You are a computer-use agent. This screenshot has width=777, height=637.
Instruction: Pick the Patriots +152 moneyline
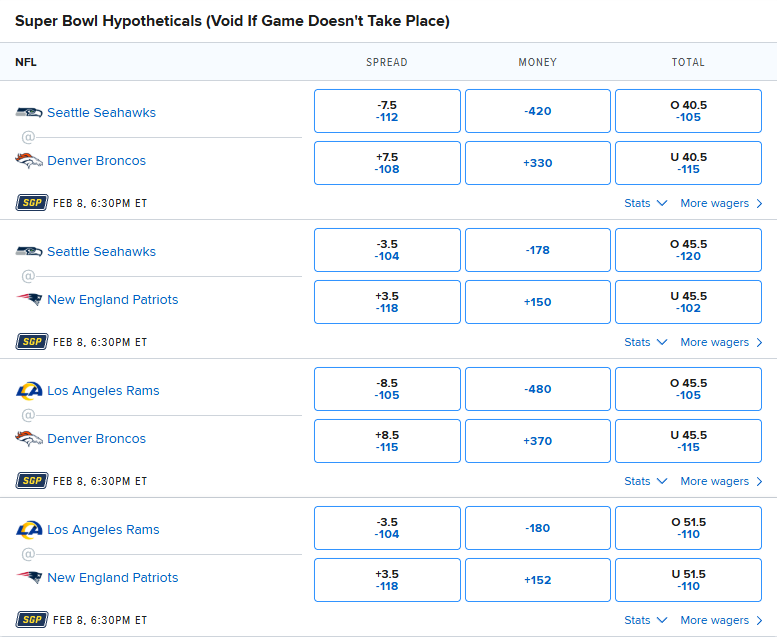click(x=537, y=580)
